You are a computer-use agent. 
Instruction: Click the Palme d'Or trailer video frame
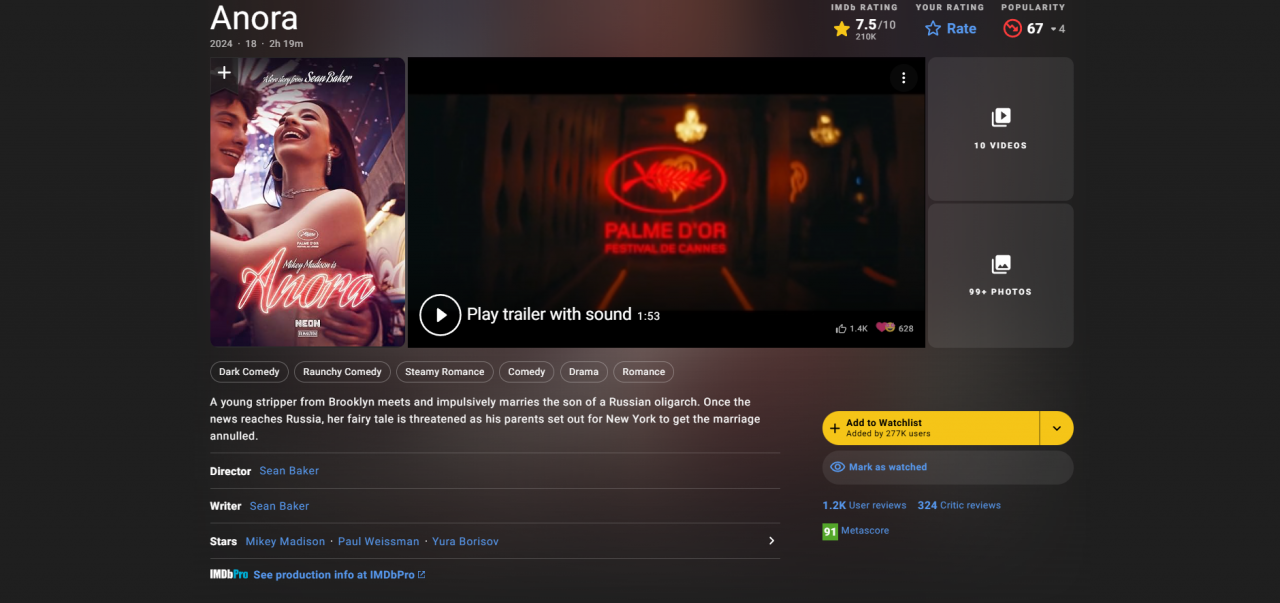click(x=666, y=202)
